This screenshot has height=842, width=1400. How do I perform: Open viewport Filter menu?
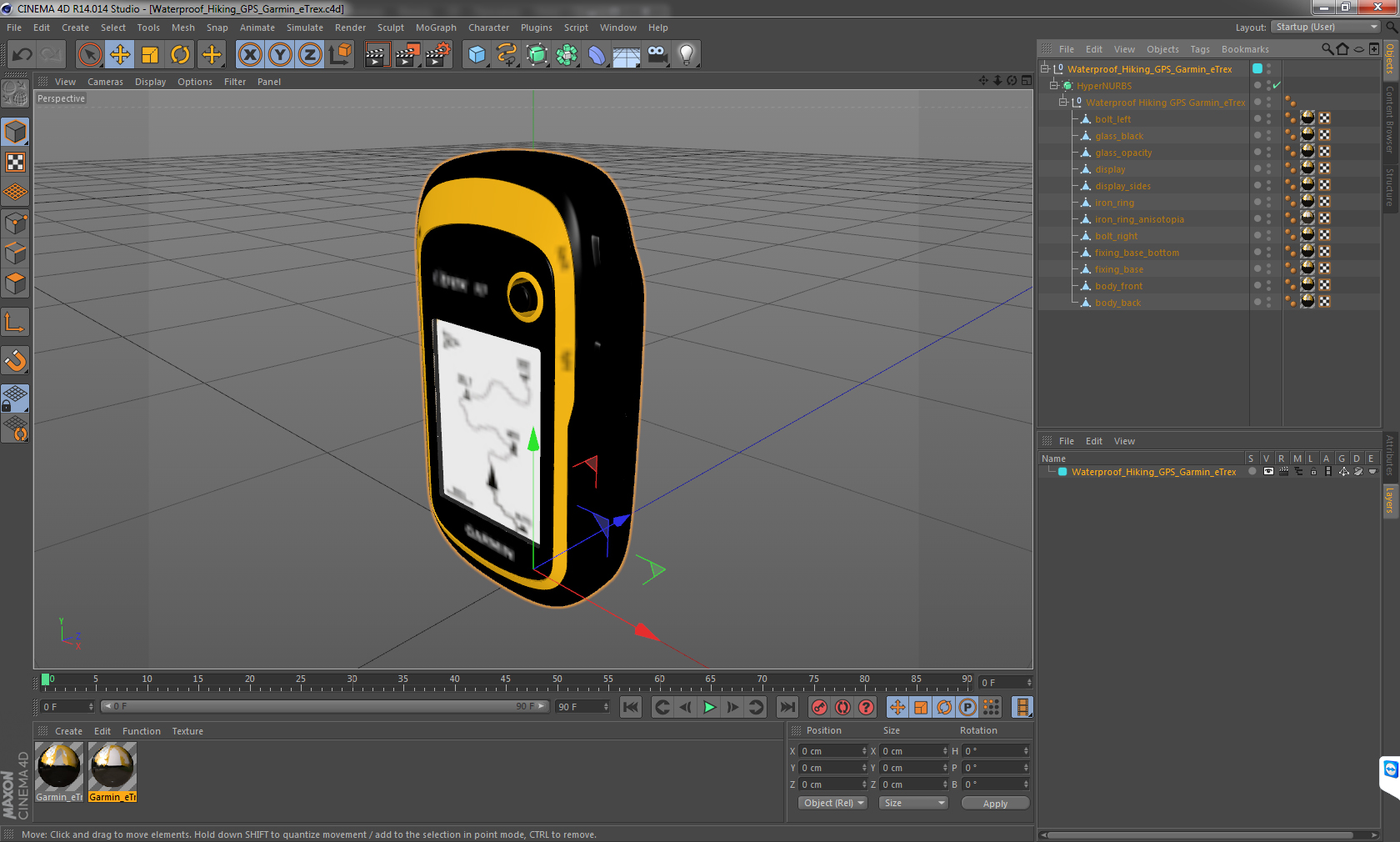coord(235,82)
